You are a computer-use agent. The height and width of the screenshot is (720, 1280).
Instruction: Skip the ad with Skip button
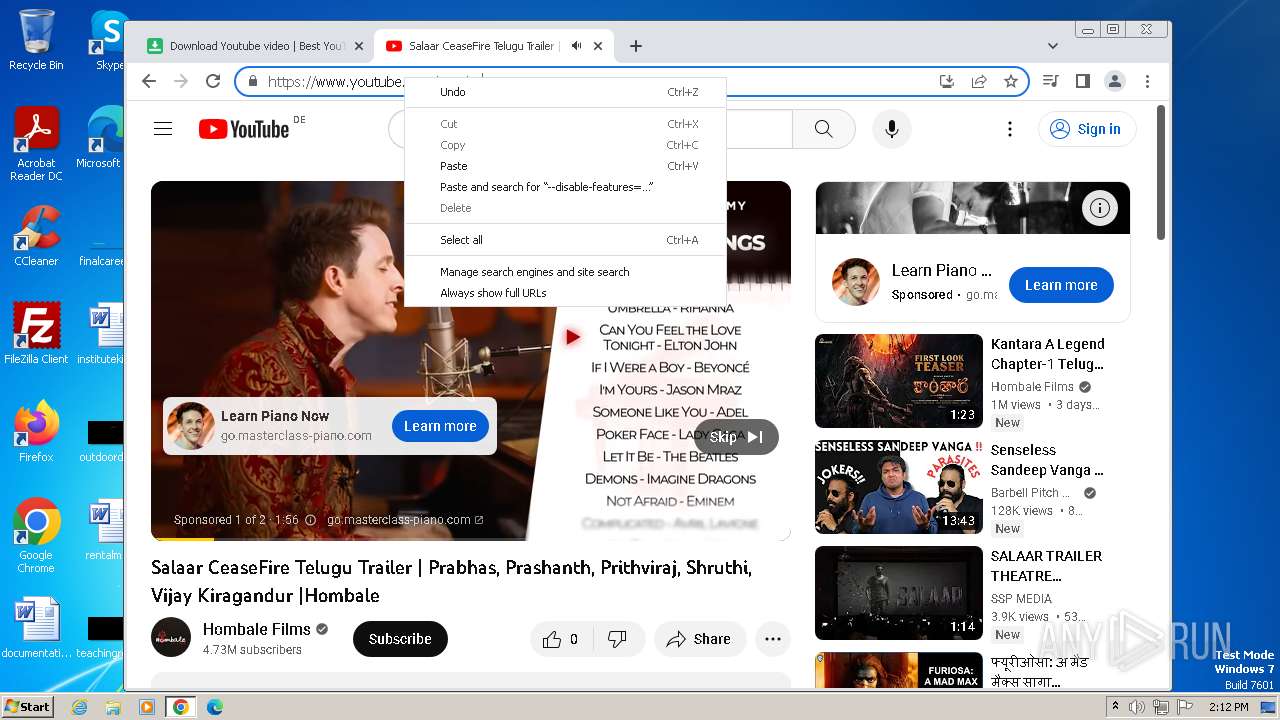click(736, 437)
